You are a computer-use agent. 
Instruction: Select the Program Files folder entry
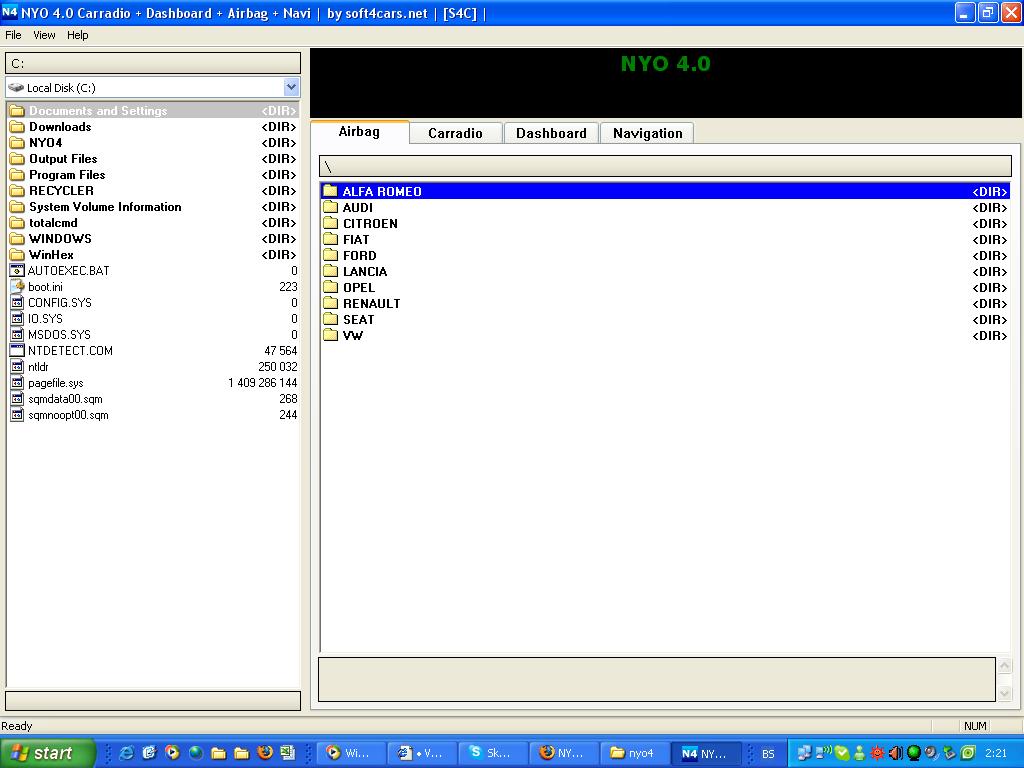pyautogui.click(x=67, y=175)
